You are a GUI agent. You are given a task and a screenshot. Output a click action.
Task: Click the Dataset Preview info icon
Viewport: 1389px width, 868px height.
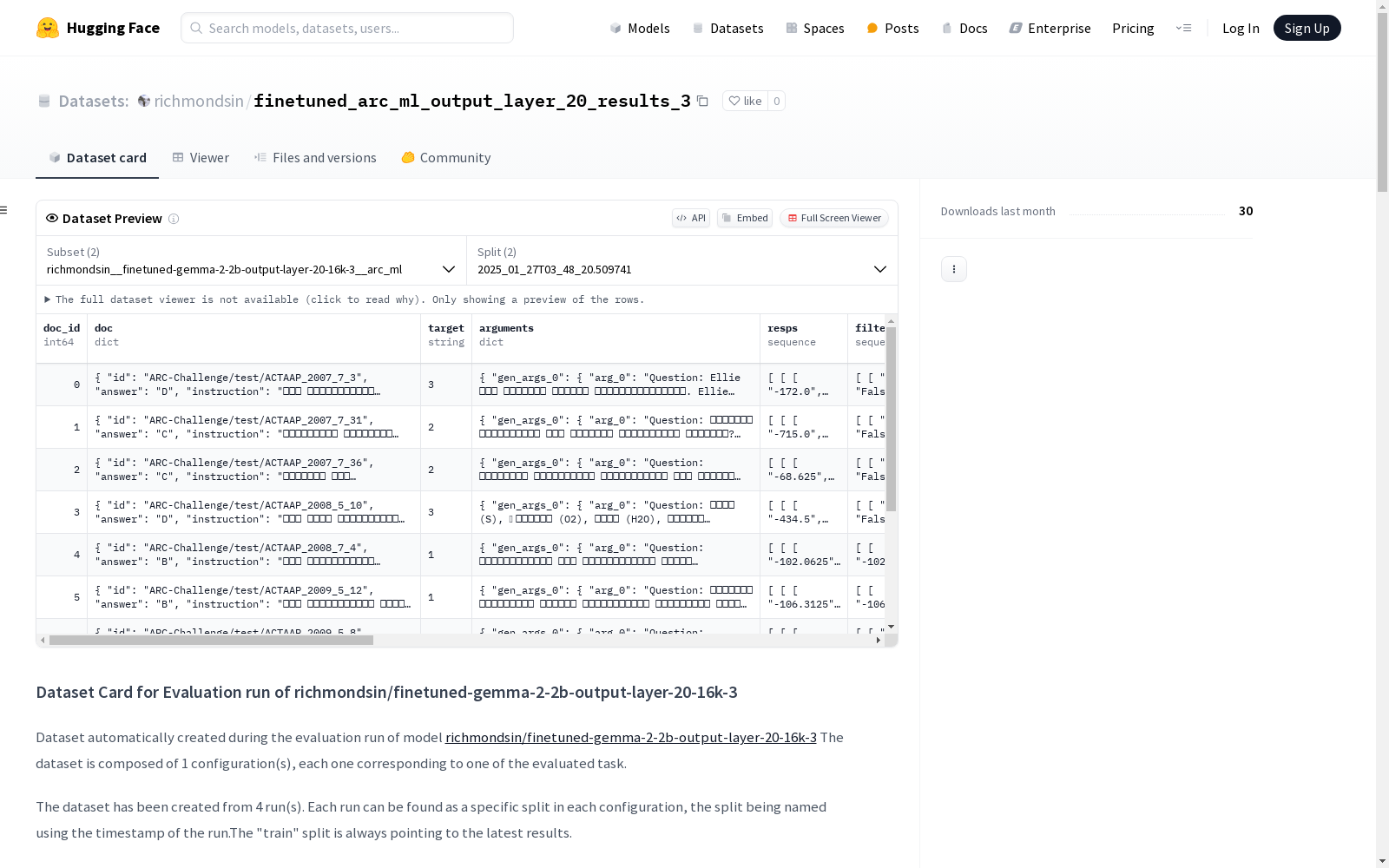pos(174,219)
